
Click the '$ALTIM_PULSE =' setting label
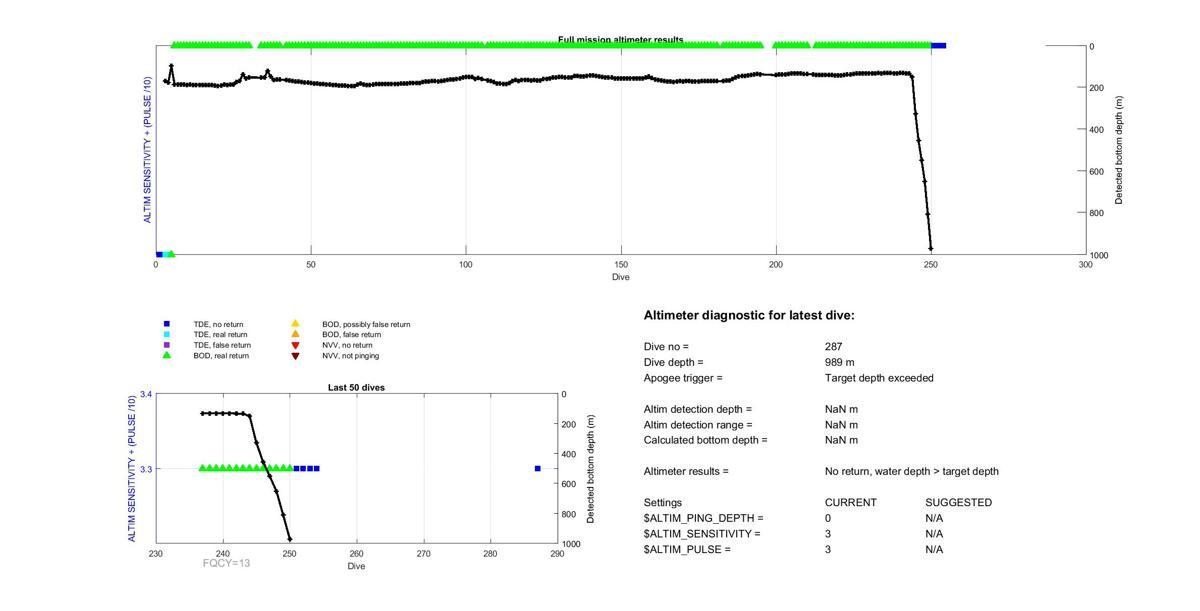coord(687,549)
